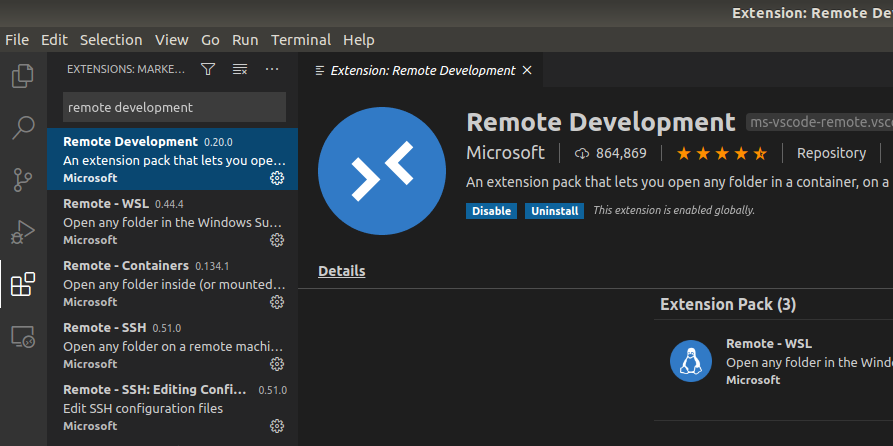893x446 pixels.
Task: Select Remote - SSH: Editing Config extension
Action: pyautogui.click(x=173, y=407)
